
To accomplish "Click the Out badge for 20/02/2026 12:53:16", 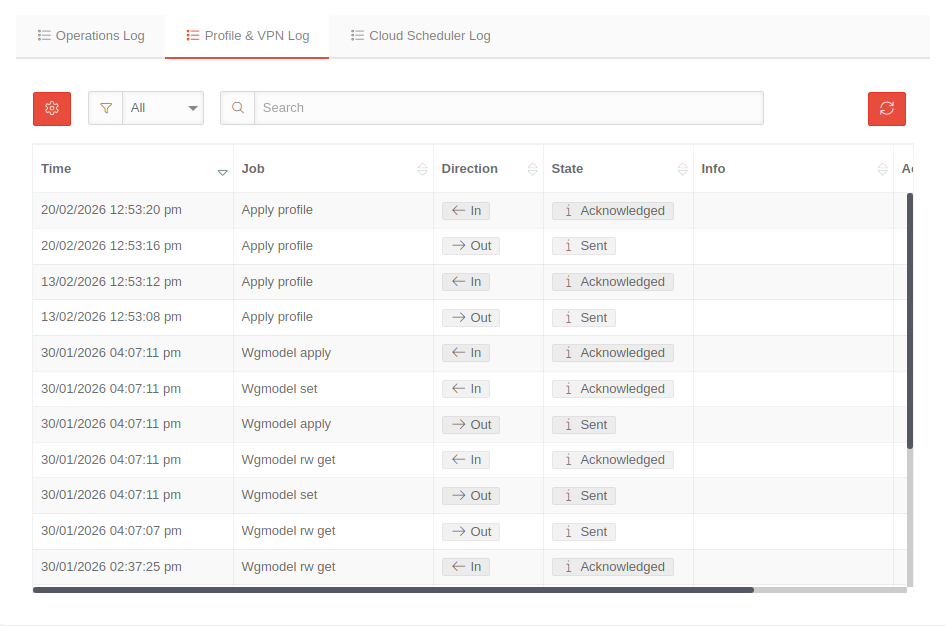I will [x=470, y=246].
